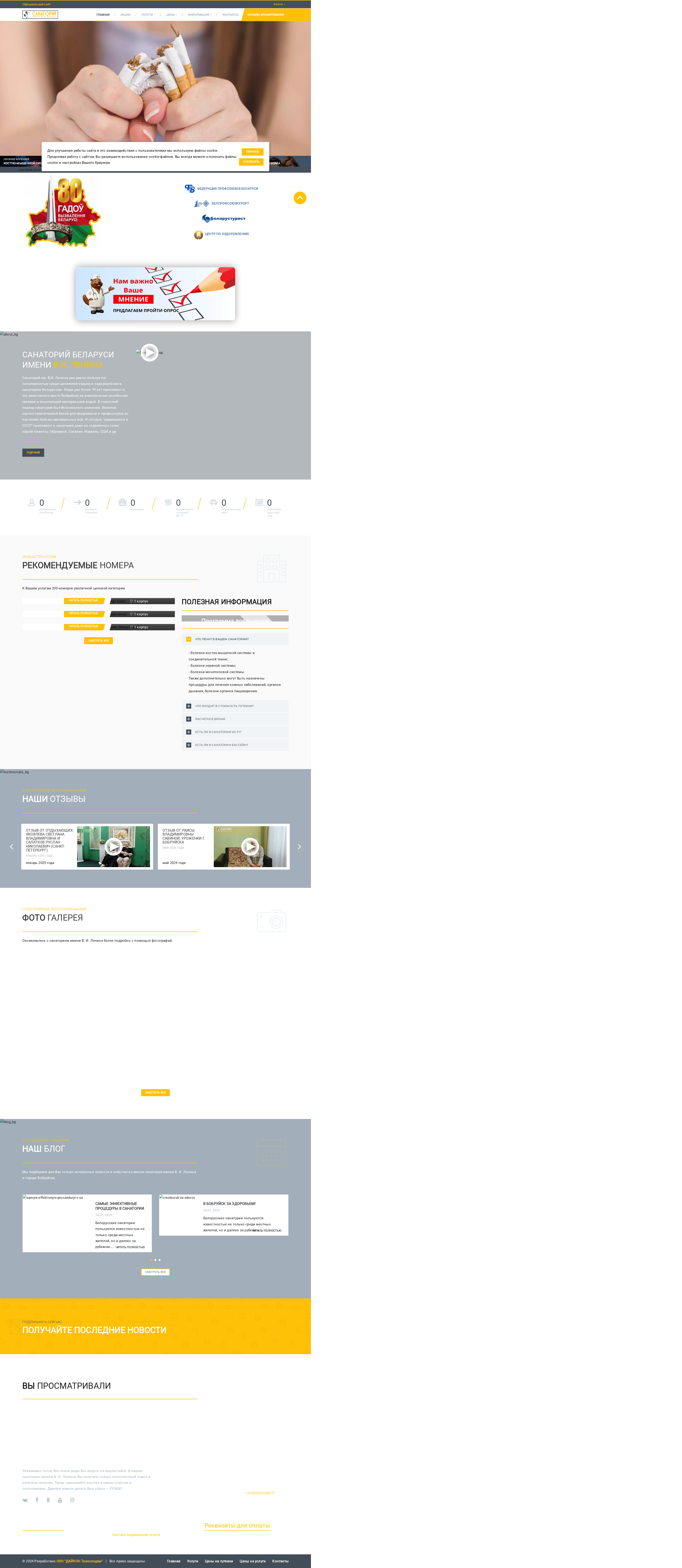The height and width of the screenshot is (1568, 682).
Task: Open the Информация dropdown menu
Action: click(200, 15)
